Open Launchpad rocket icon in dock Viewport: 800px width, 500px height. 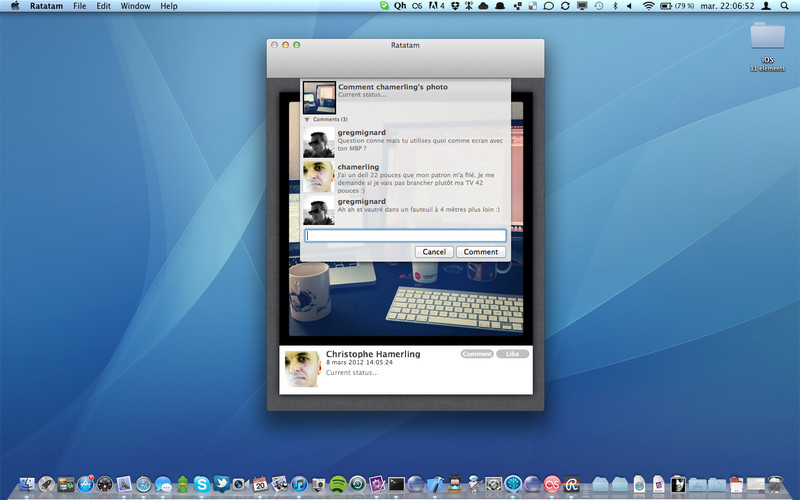(46, 484)
